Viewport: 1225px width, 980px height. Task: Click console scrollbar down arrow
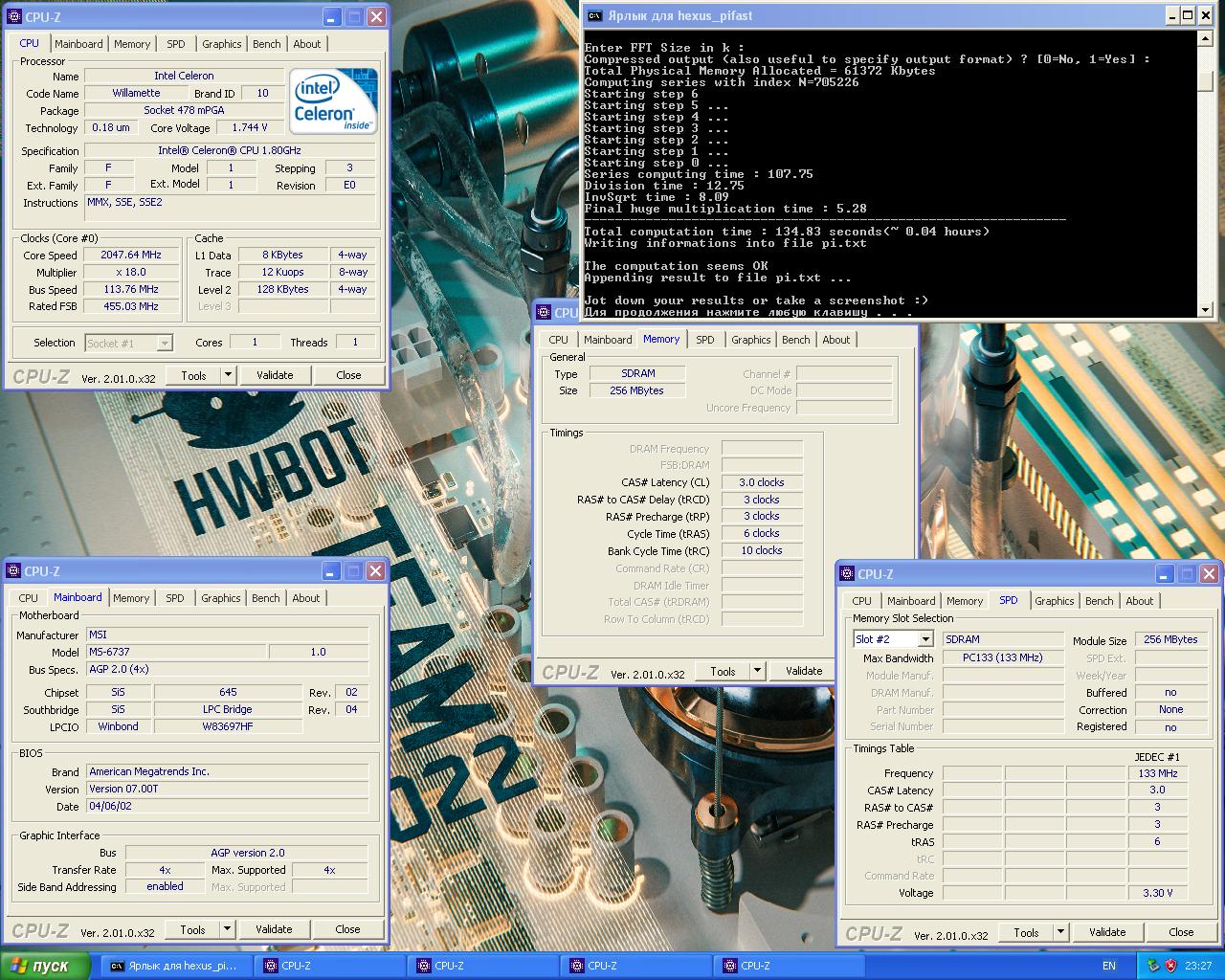pyautogui.click(x=1206, y=309)
